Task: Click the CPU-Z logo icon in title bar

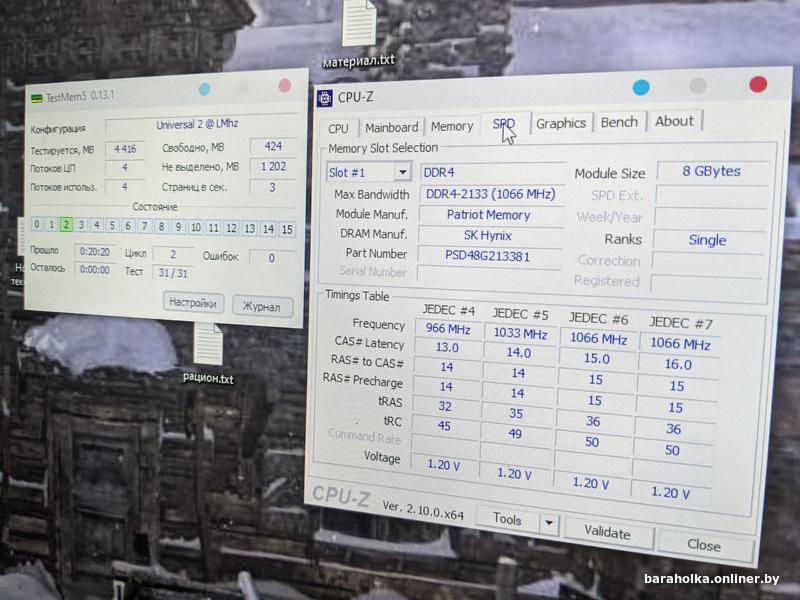Action: point(325,98)
